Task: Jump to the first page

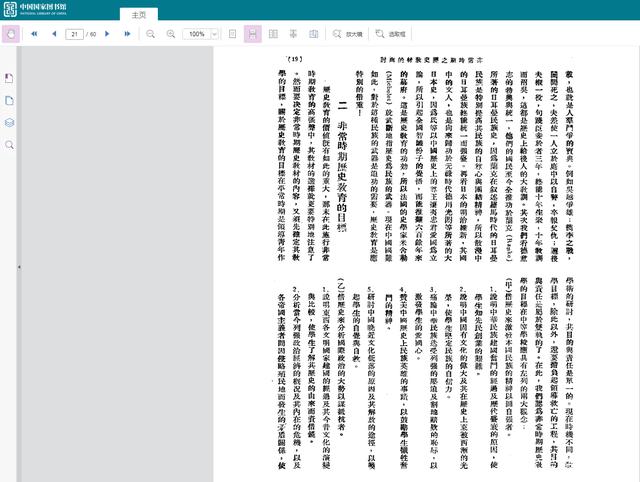Action: coord(34,34)
